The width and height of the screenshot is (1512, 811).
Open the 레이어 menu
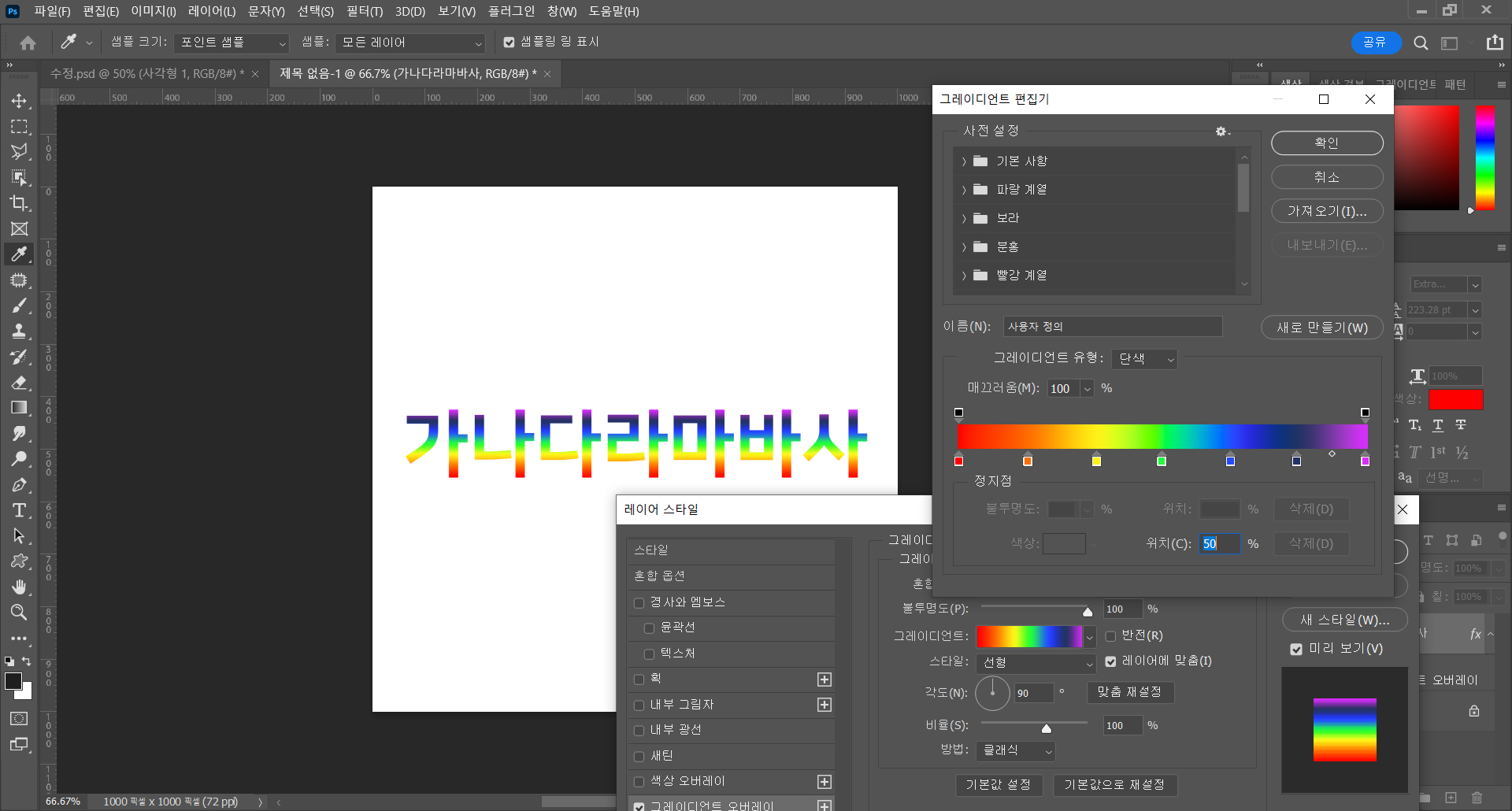click(x=212, y=11)
